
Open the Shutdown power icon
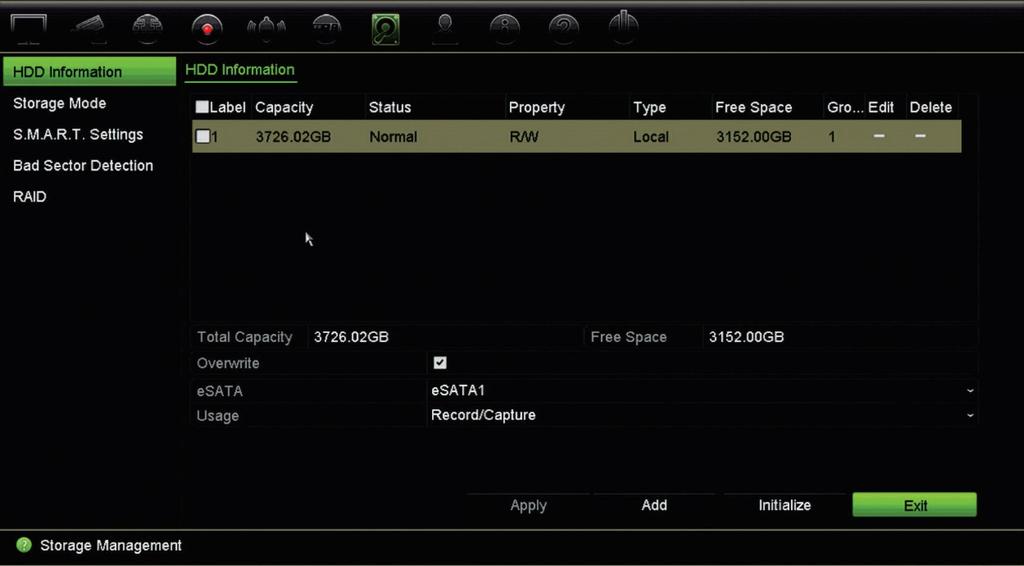coord(624,28)
